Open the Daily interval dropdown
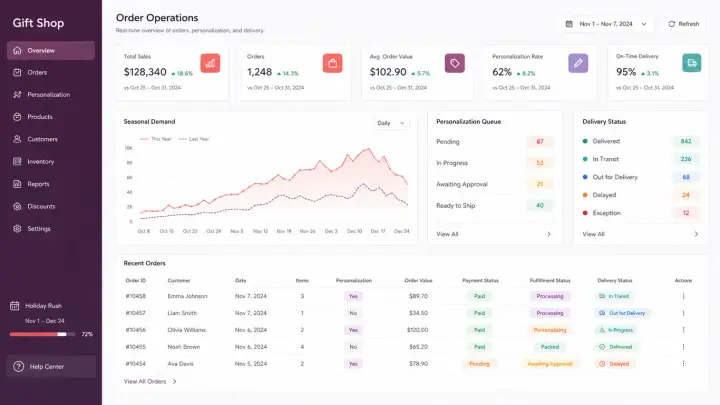Screen dimensions: 720x405 (390, 123)
